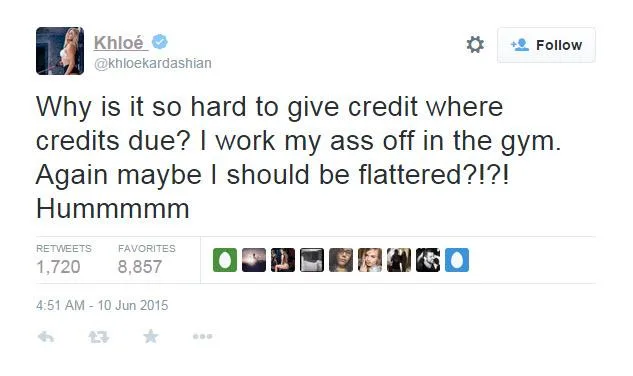Open the gear settings menu
Screen dimensions: 633x376
475,44
